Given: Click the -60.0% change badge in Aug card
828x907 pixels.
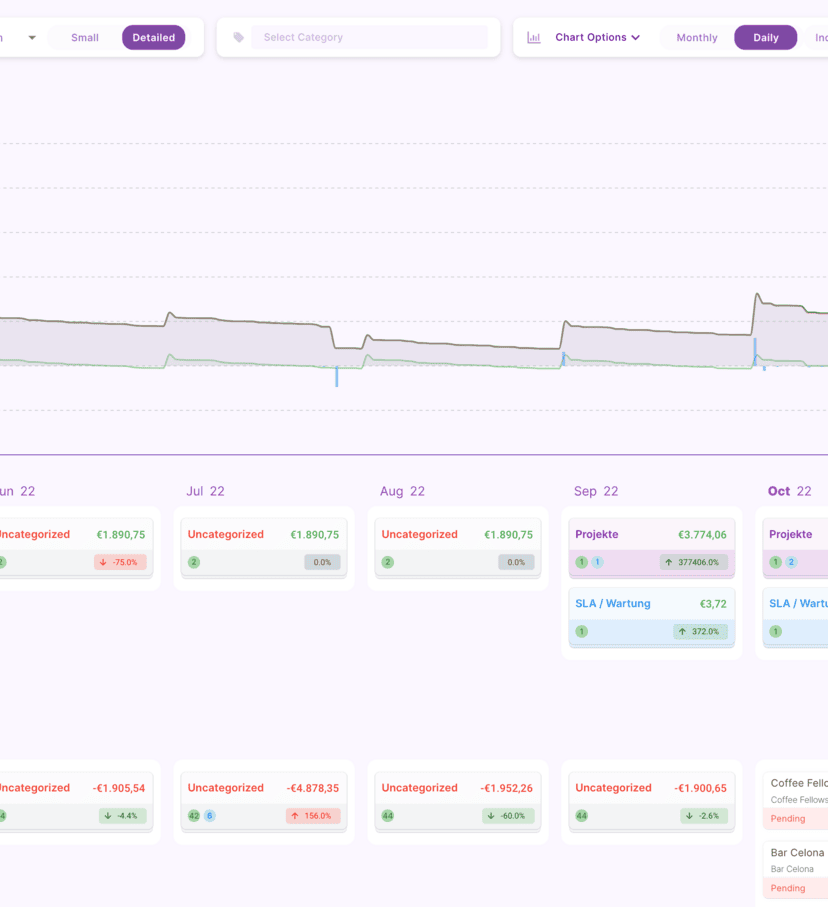Looking at the screenshot, I should [507, 816].
